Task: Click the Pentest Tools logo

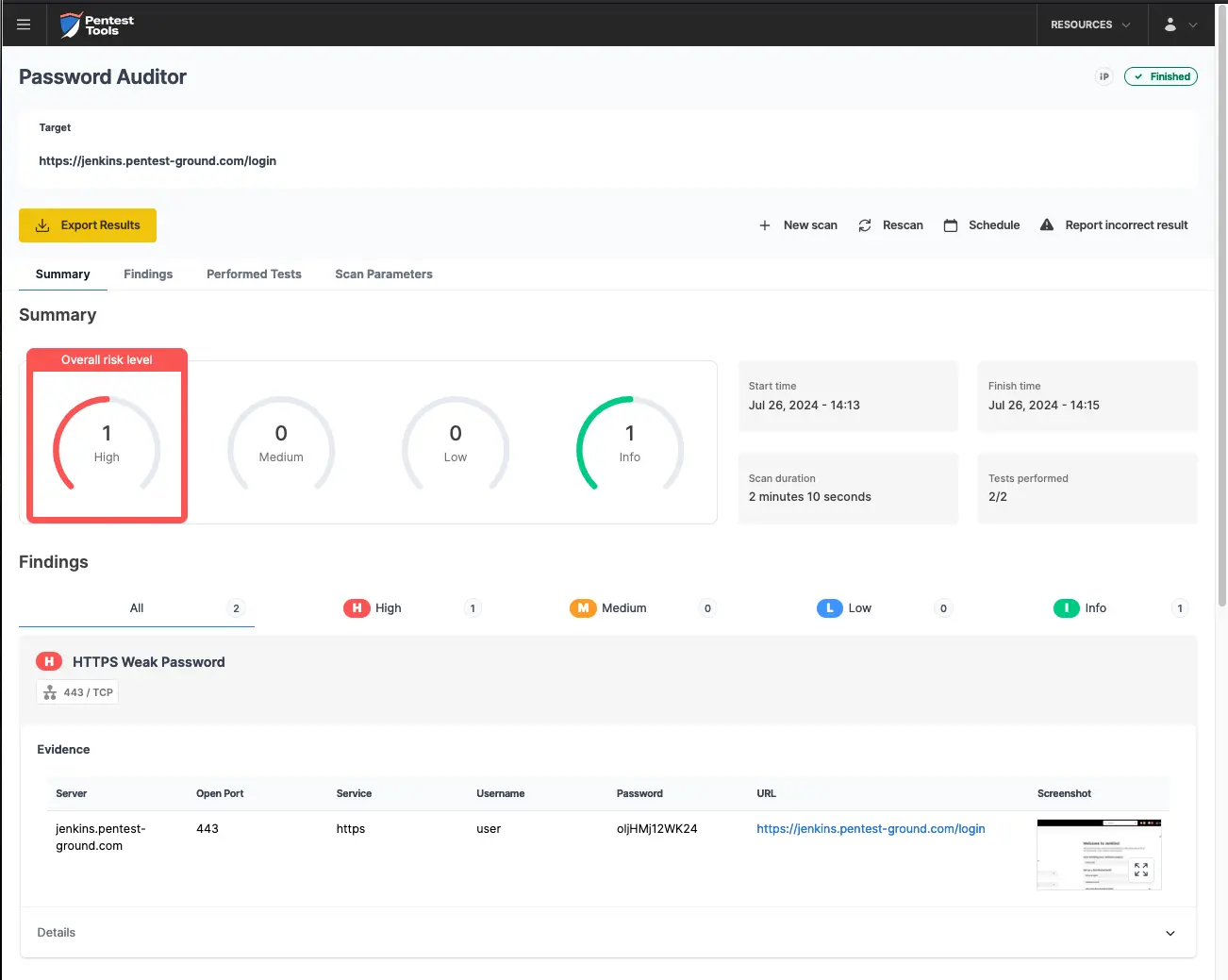Action: [96, 25]
